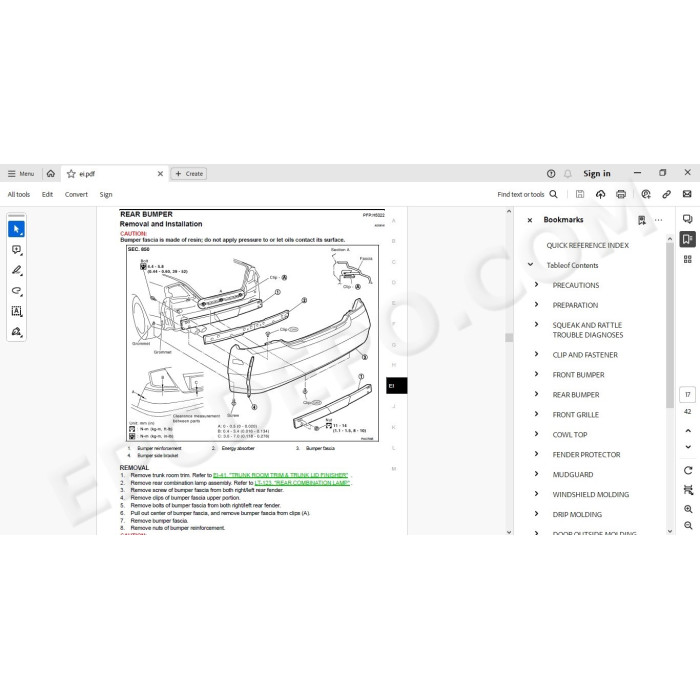Image resolution: width=700 pixels, height=700 pixels.
Task: Add a new bookmark icon
Action: click(642, 220)
